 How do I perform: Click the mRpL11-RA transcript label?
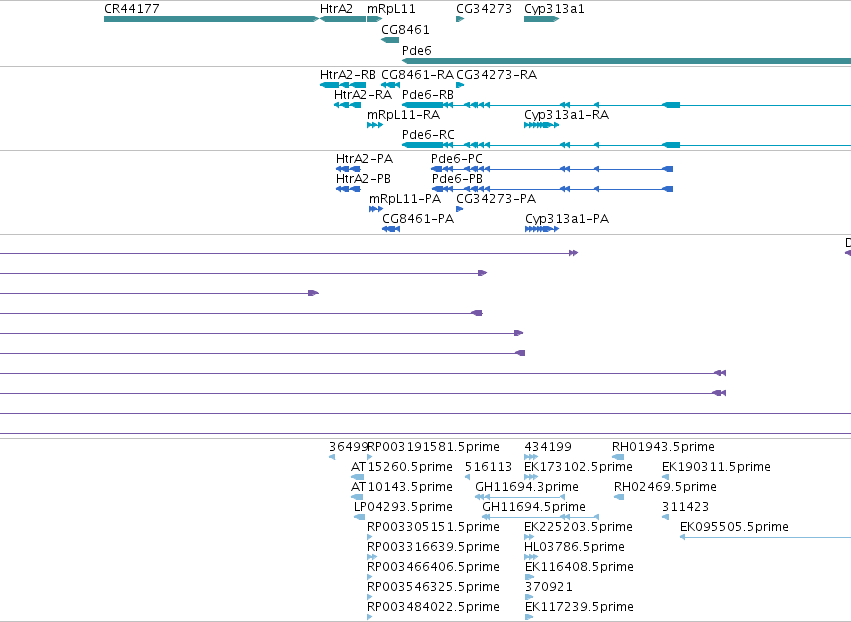(403, 115)
